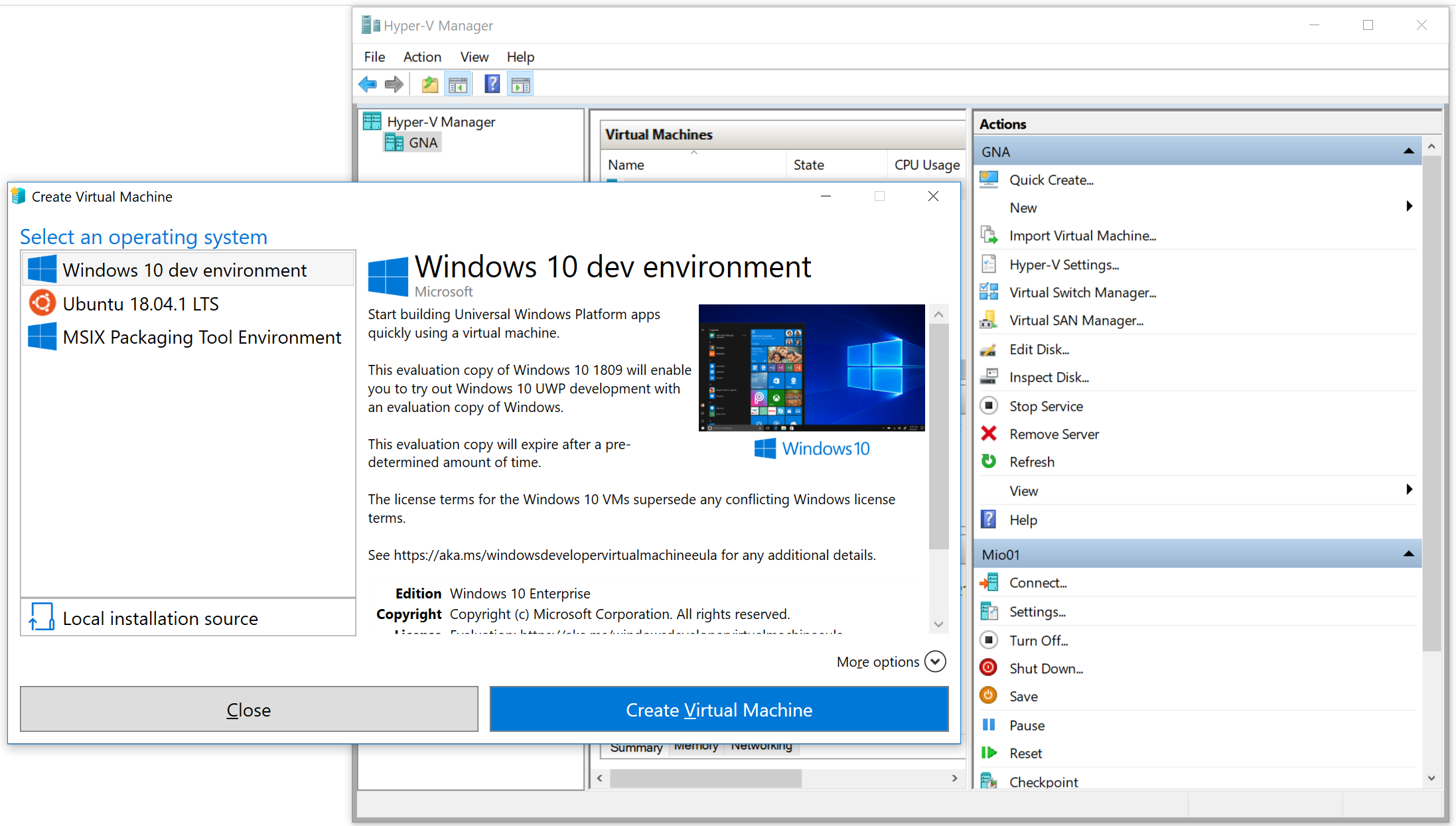Switch to the Networking tab

[x=761, y=747]
